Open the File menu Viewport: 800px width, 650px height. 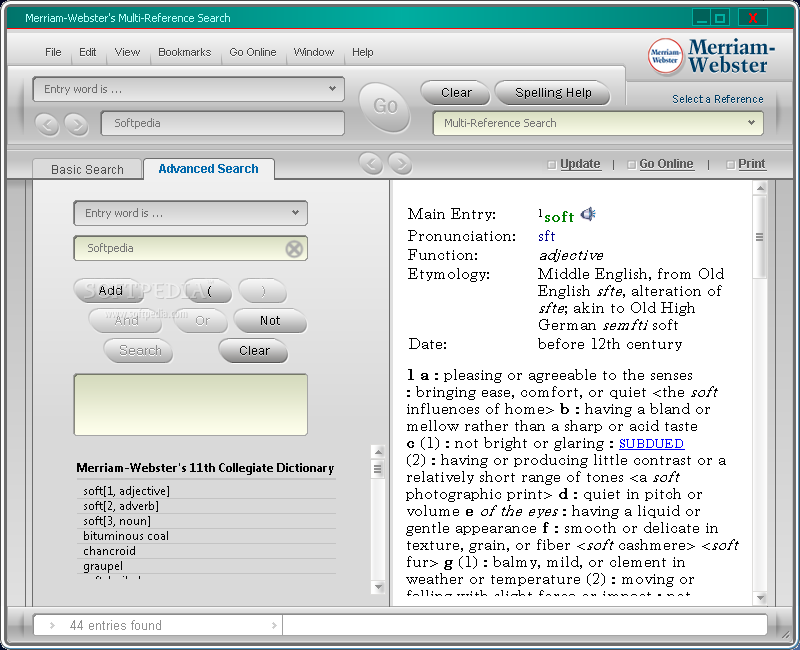coord(53,52)
